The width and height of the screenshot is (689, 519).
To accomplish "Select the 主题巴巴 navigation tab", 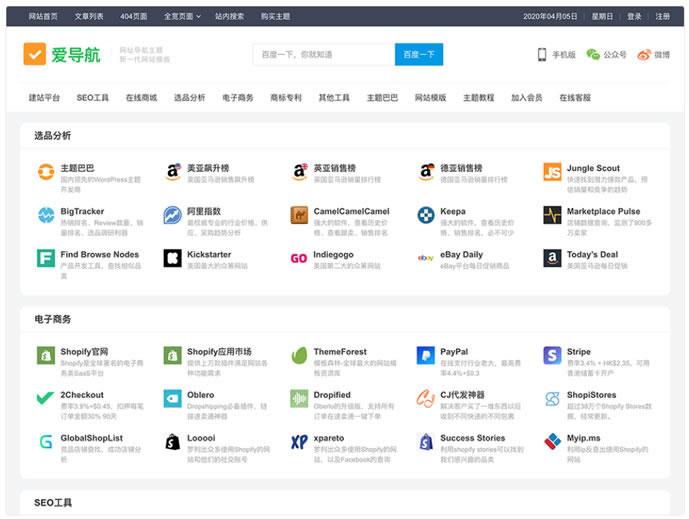I will (382, 98).
